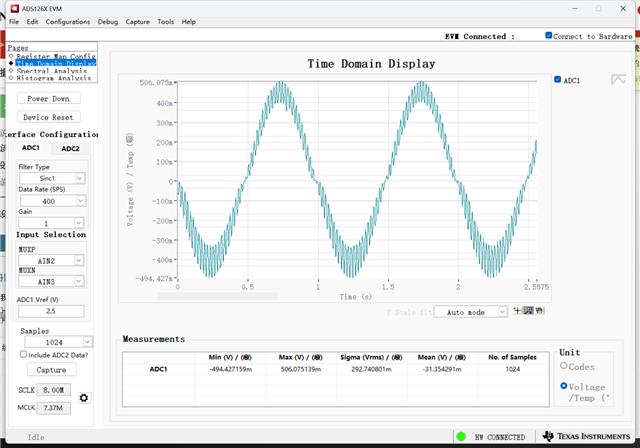This screenshot has width=640, height=448.
Task: Switch to the ADC1 tab
Action: point(31,148)
